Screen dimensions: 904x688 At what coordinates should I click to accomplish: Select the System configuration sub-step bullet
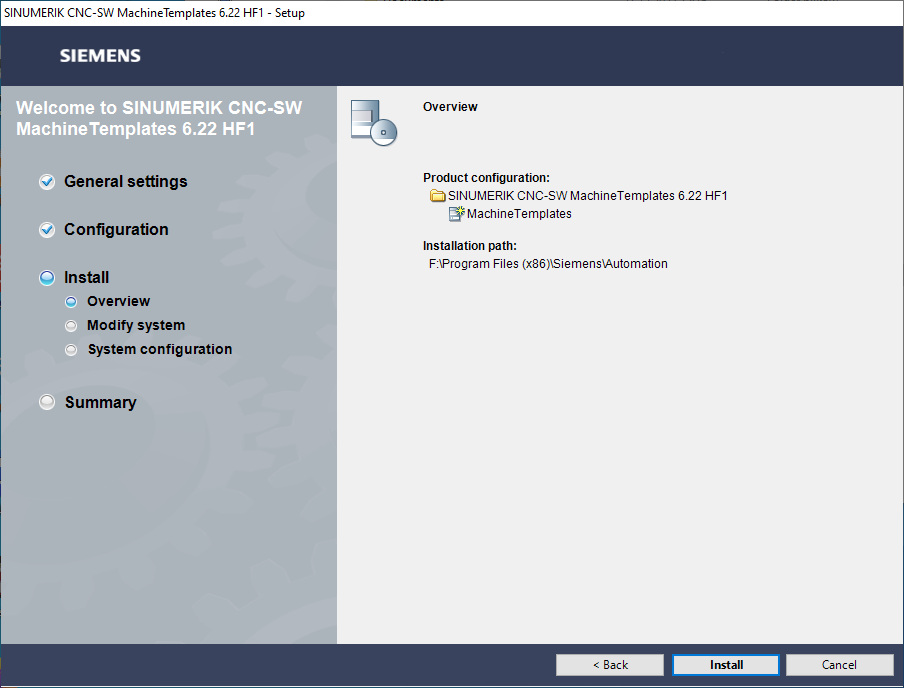[x=70, y=350]
